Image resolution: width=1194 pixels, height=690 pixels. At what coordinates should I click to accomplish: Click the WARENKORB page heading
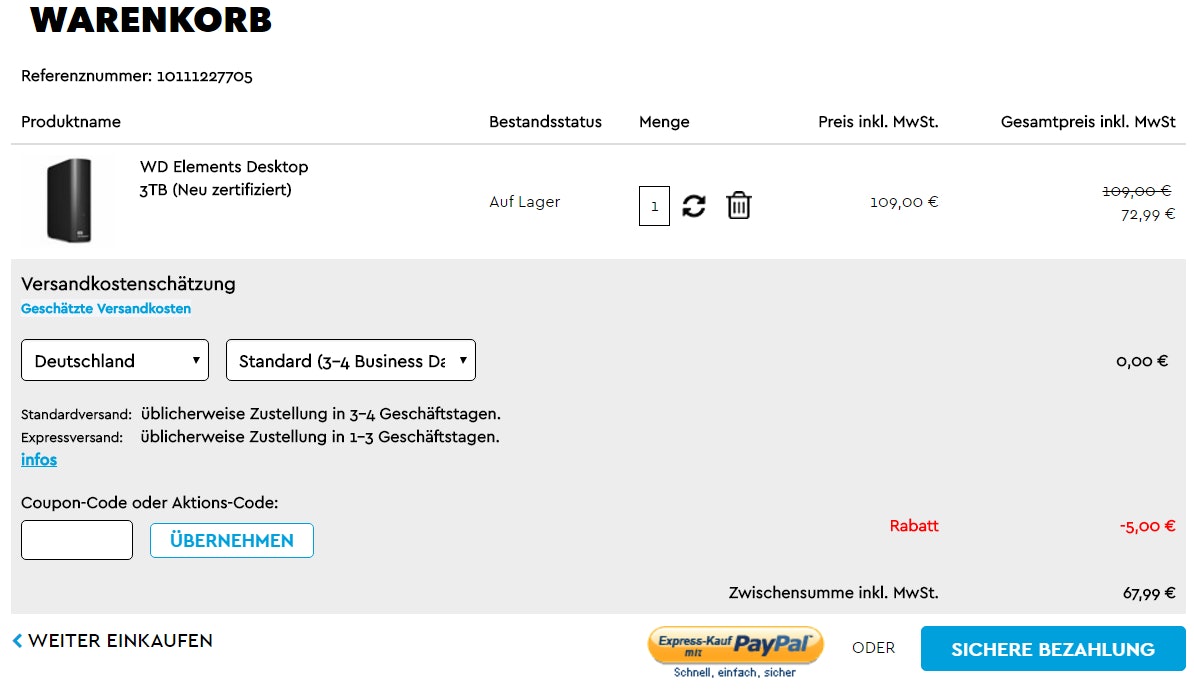(151, 20)
